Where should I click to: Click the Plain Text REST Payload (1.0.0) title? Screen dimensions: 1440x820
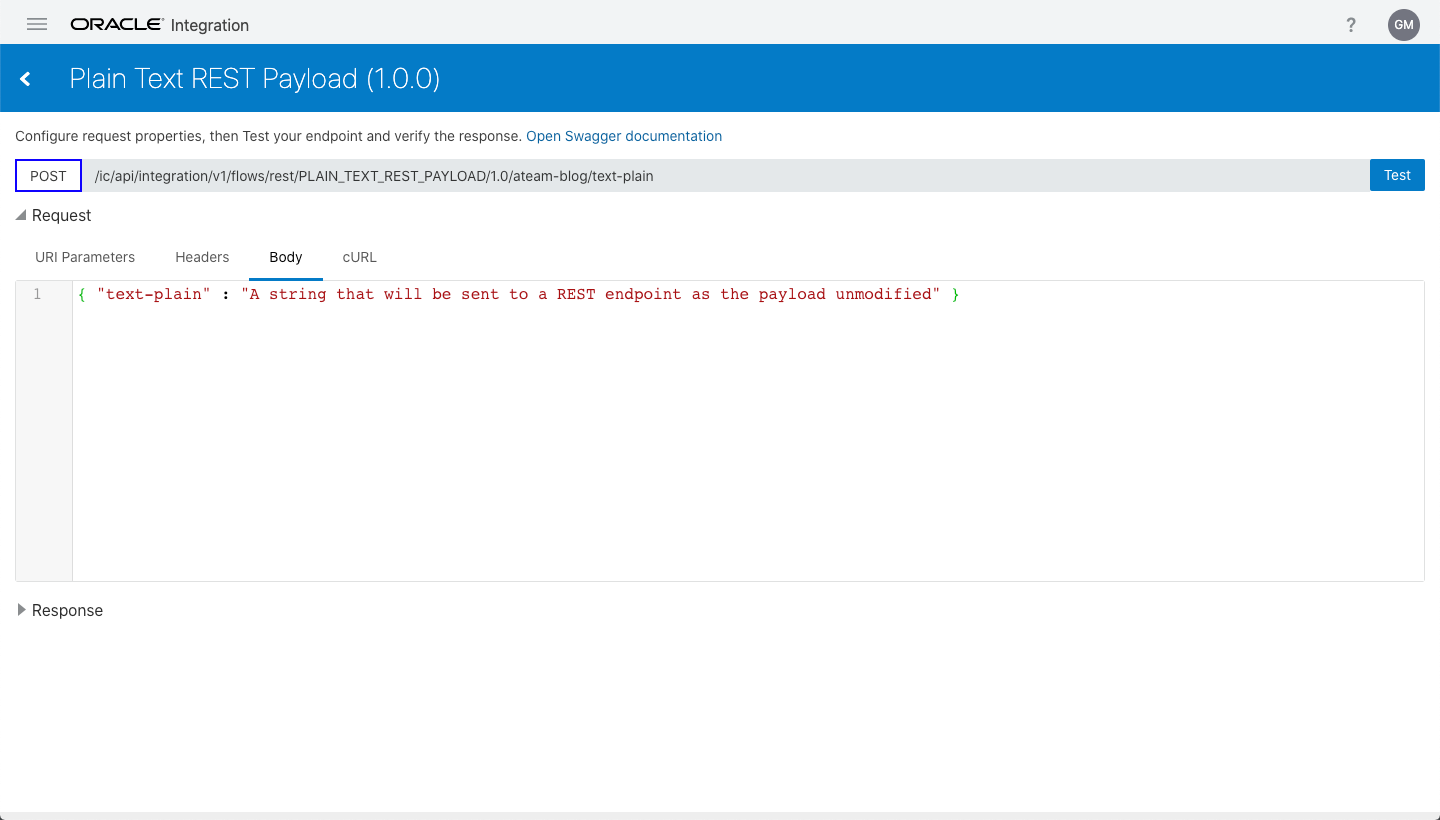[255, 79]
